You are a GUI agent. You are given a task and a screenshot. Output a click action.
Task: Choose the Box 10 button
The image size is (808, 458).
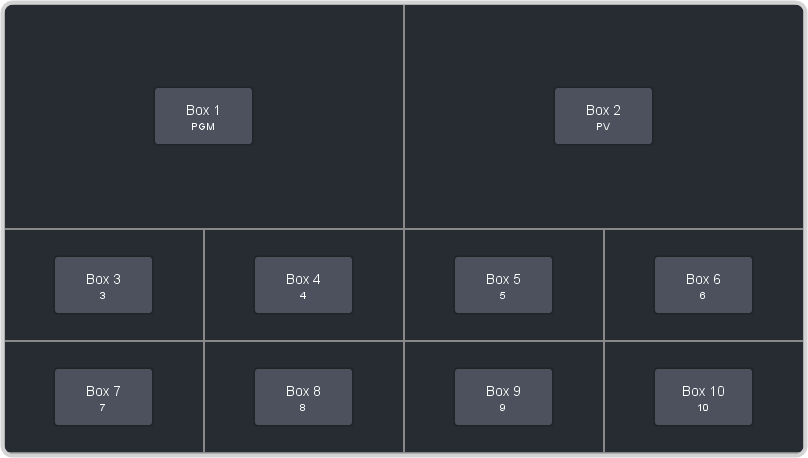(703, 397)
